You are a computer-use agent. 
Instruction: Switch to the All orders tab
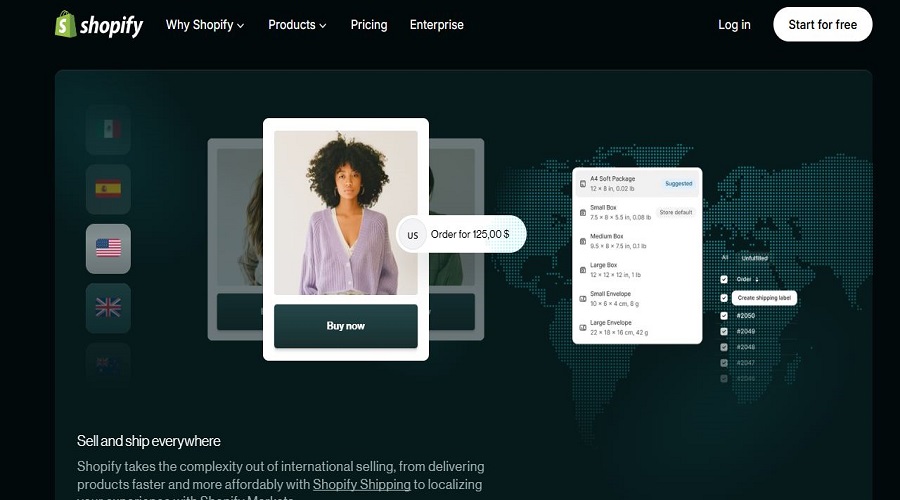click(x=724, y=258)
